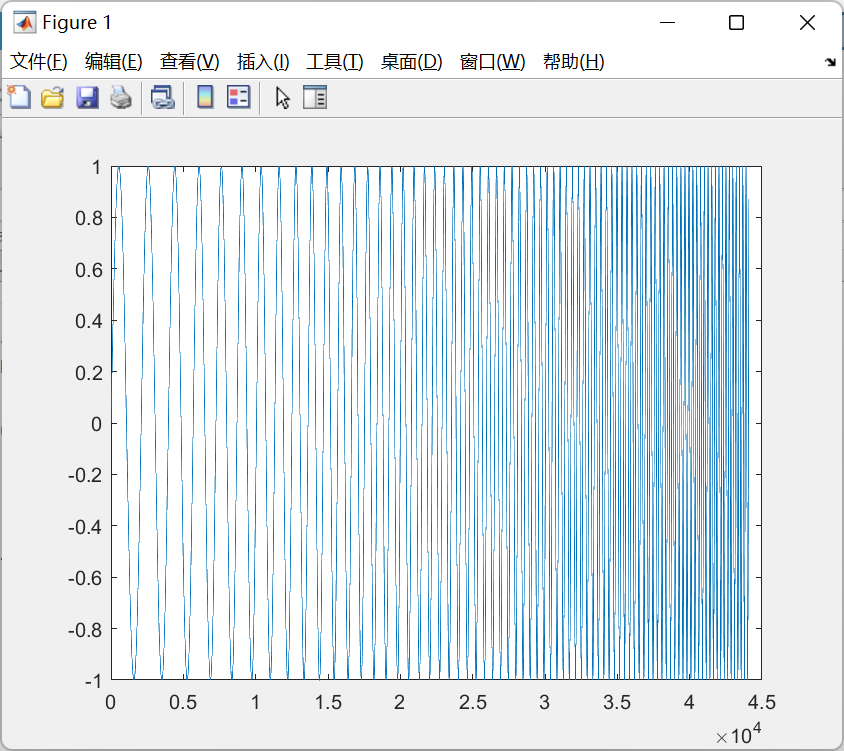Enable plot edit mode with the arrow tool
The image size is (844, 751).
(x=281, y=97)
